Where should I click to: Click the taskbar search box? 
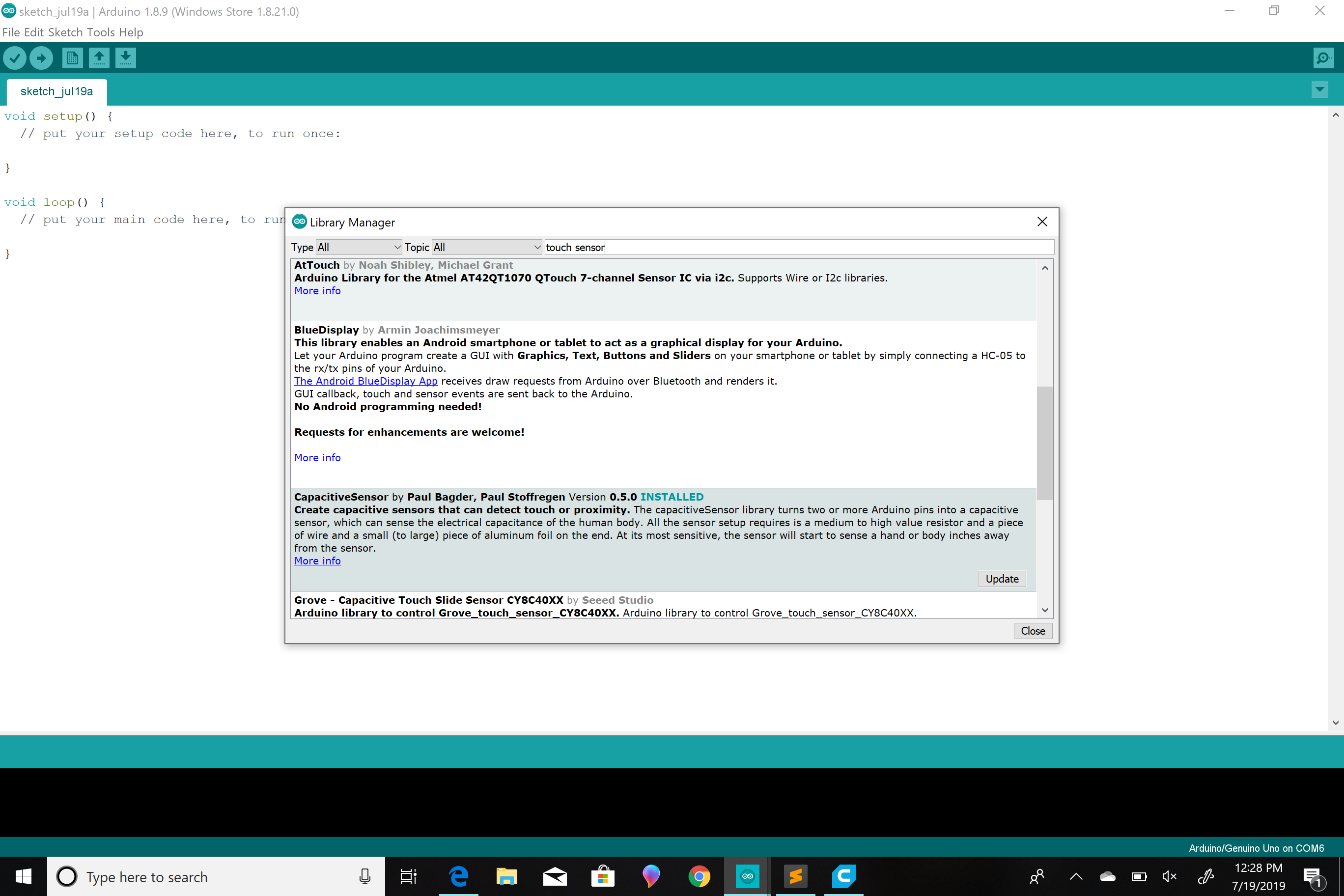point(216,876)
